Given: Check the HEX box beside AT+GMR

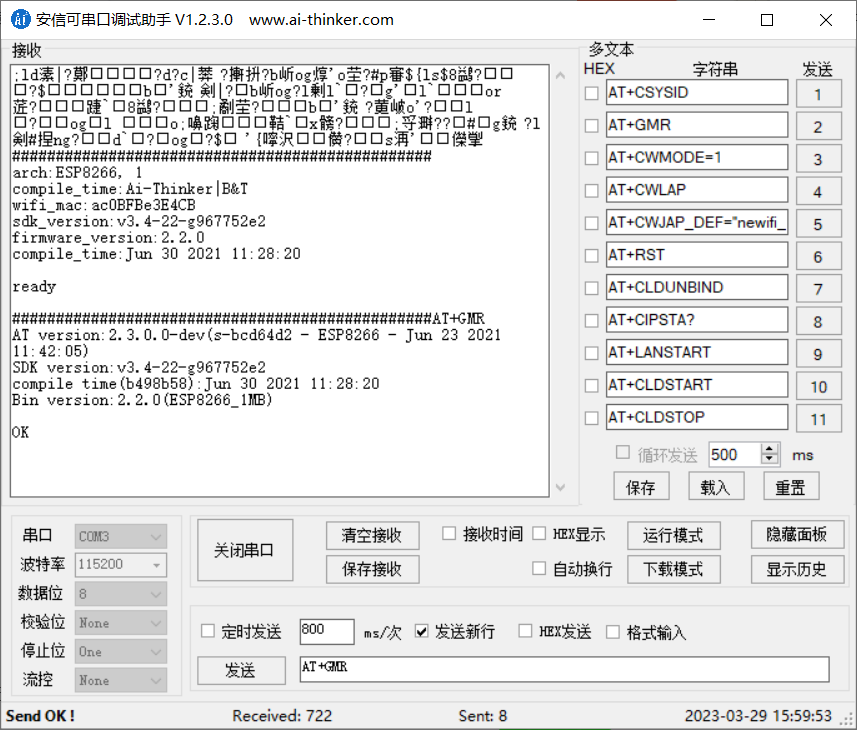Looking at the screenshot, I should (590, 125).
